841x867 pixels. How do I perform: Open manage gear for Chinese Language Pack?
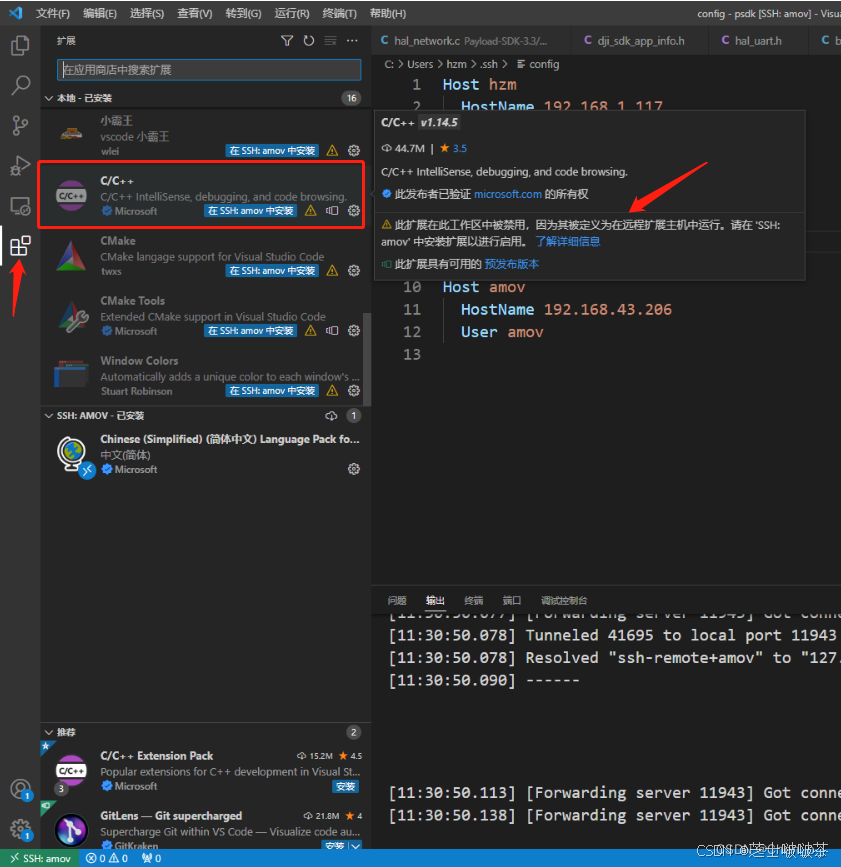click(x=354, y=469)
